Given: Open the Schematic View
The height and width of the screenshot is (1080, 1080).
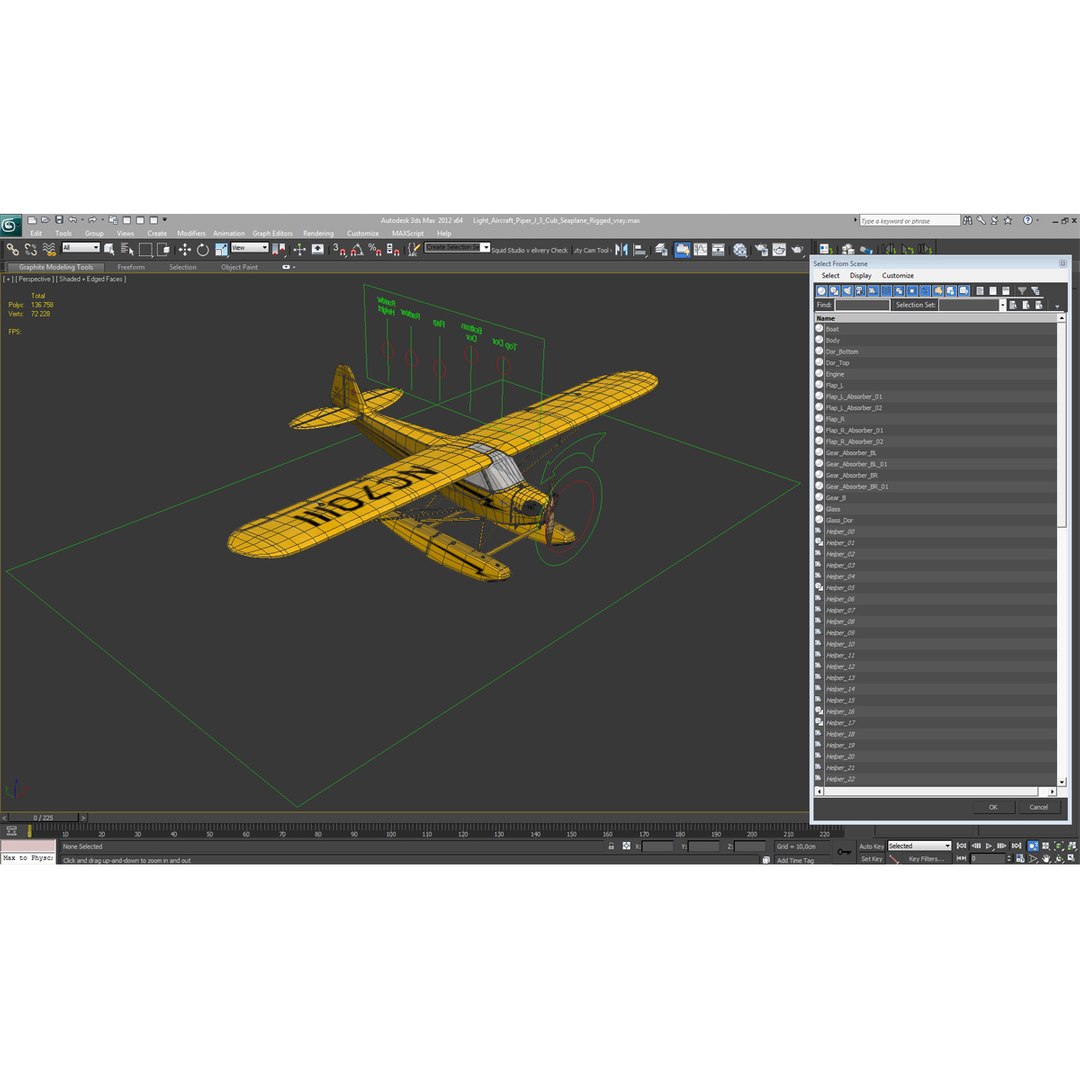Looking at the screenshot, I should pos(718,250).
